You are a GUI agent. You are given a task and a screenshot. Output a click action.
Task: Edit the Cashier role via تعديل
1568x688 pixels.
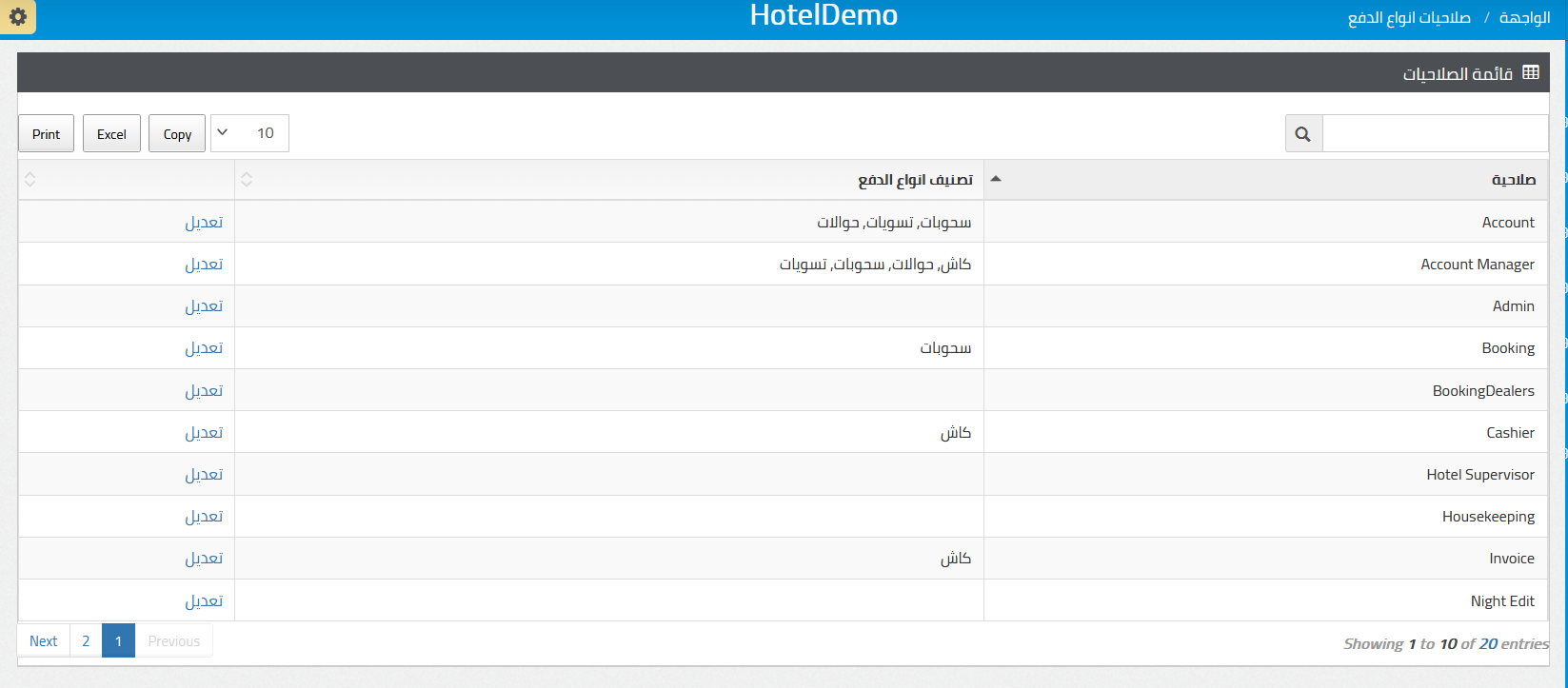click(204, 433)
